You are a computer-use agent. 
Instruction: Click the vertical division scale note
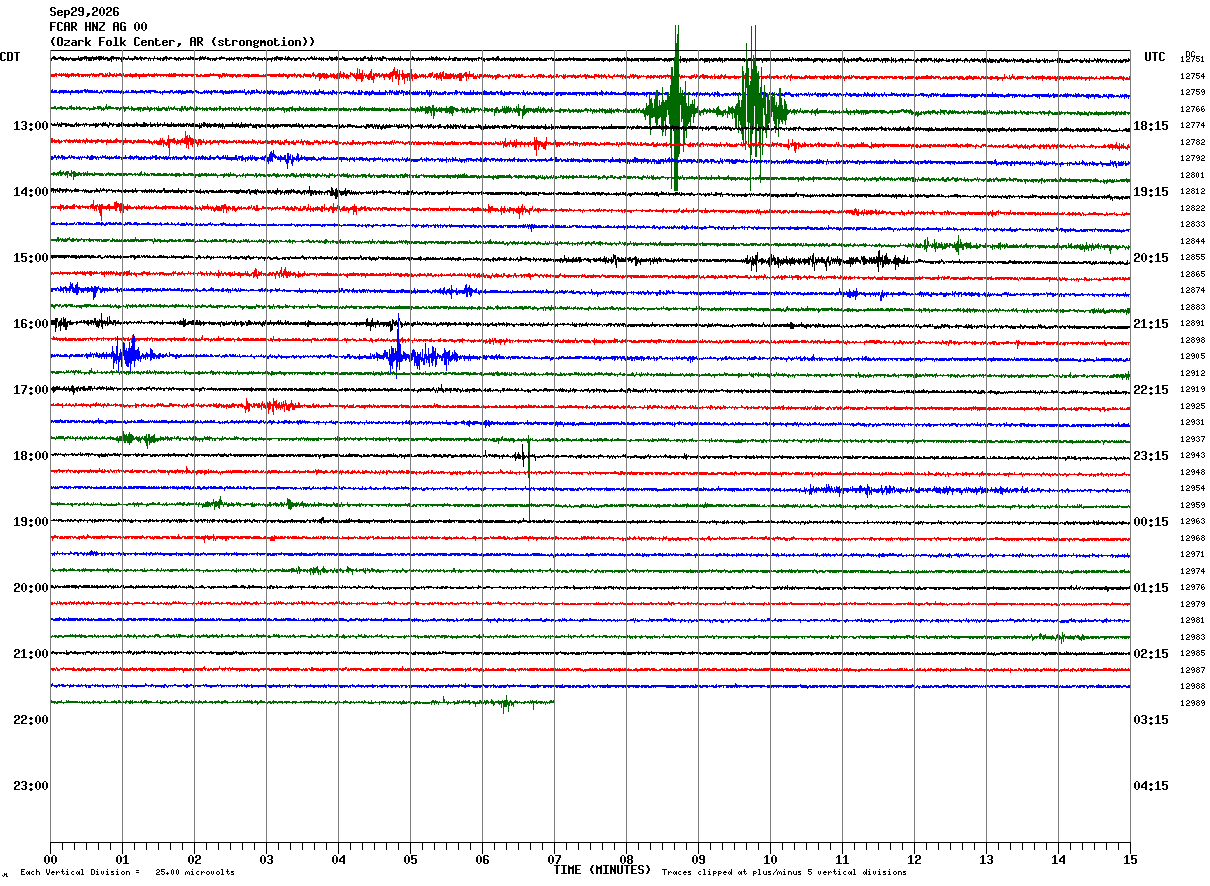tap(127, 872)
